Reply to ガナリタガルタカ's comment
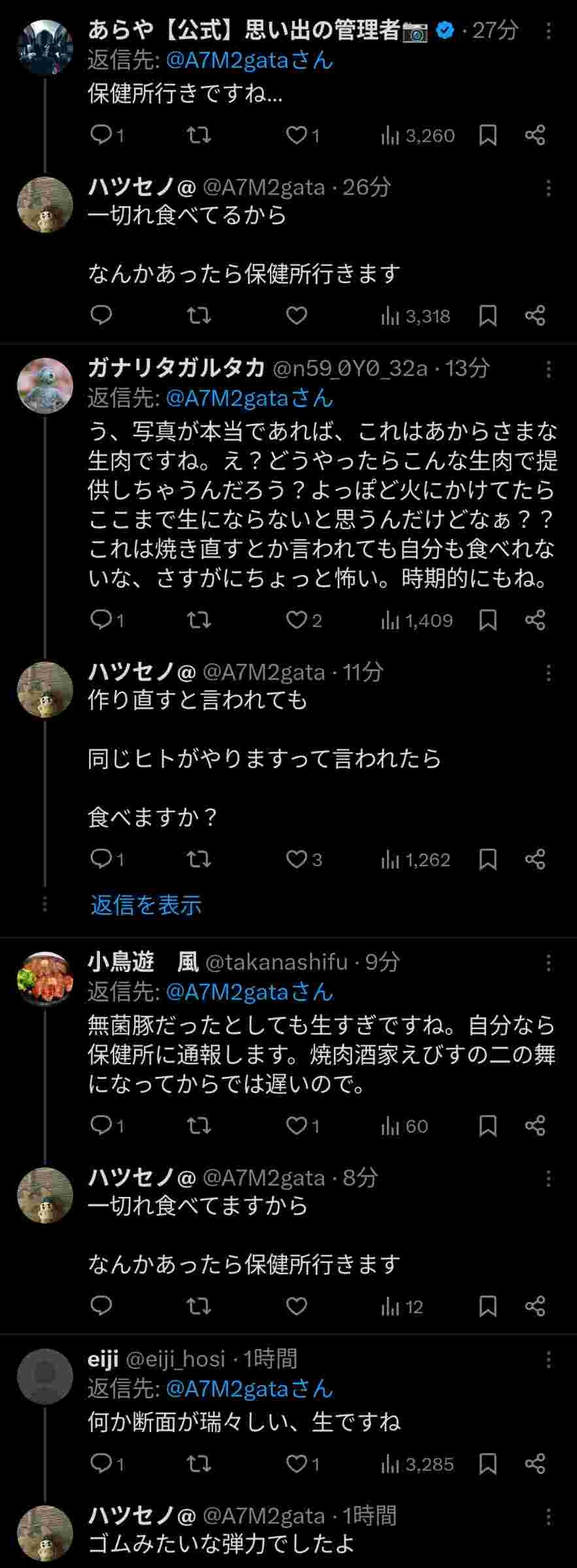Image resolution: width=577 pixels, height=1568 pixels. 101,620
